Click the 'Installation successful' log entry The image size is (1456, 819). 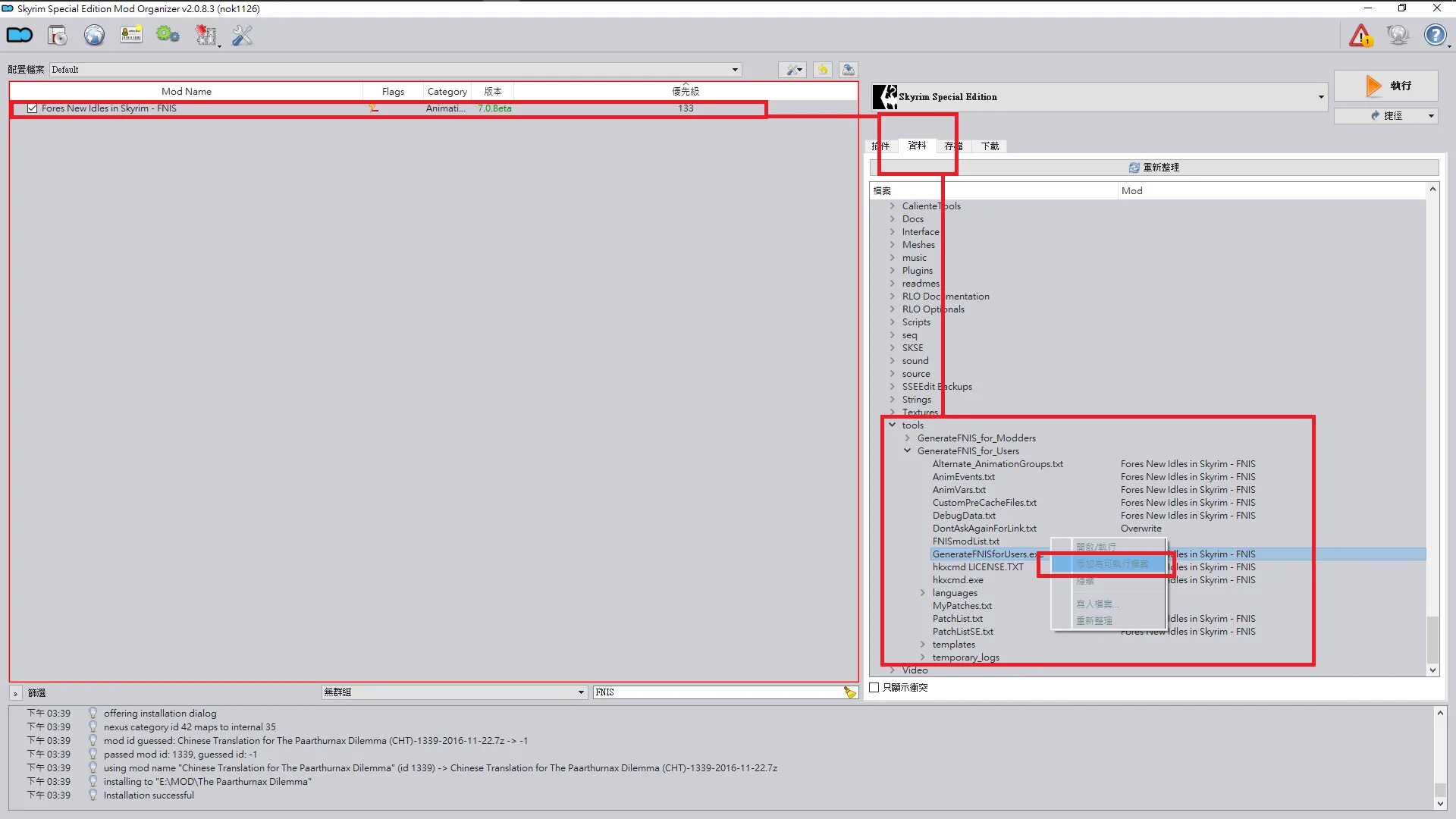coord(149,795)
